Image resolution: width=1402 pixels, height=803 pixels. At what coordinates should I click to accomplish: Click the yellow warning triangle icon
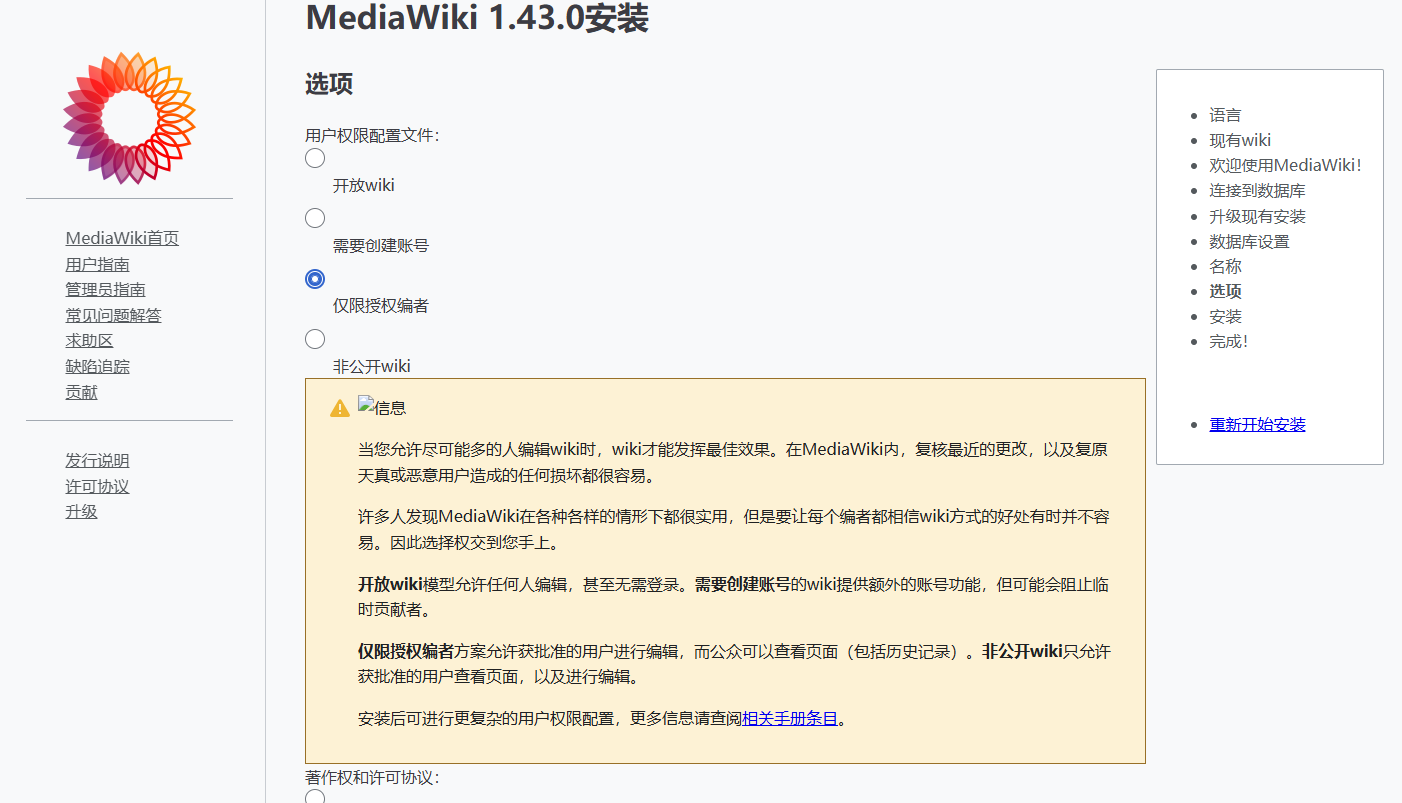pos(340,408)
